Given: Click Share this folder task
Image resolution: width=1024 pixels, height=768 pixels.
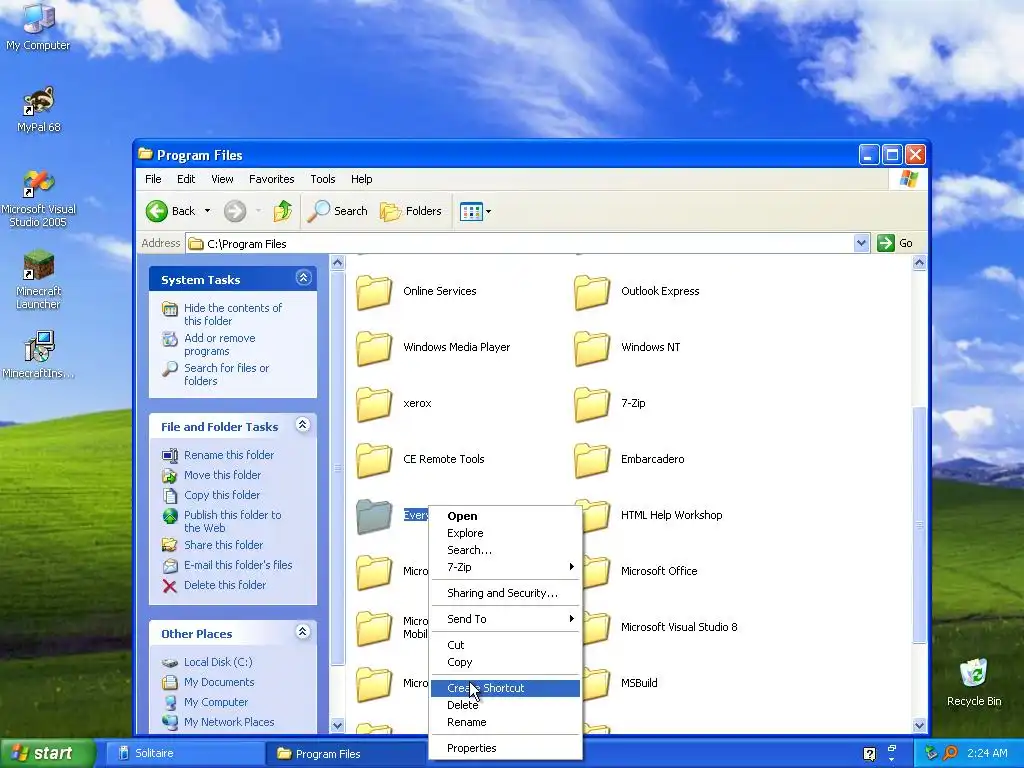Looking at the screenshot, I should (223, 545).
